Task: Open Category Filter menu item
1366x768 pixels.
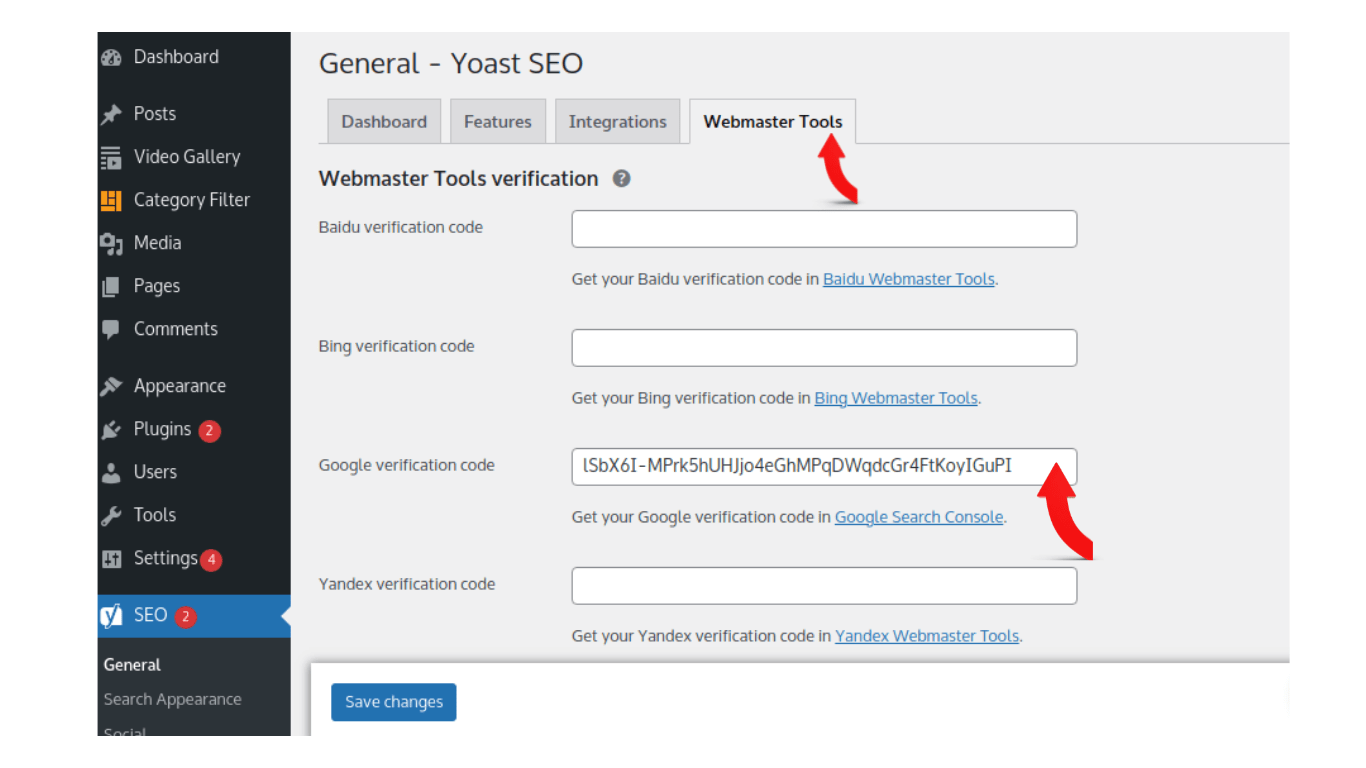Action: coord(194,200)
